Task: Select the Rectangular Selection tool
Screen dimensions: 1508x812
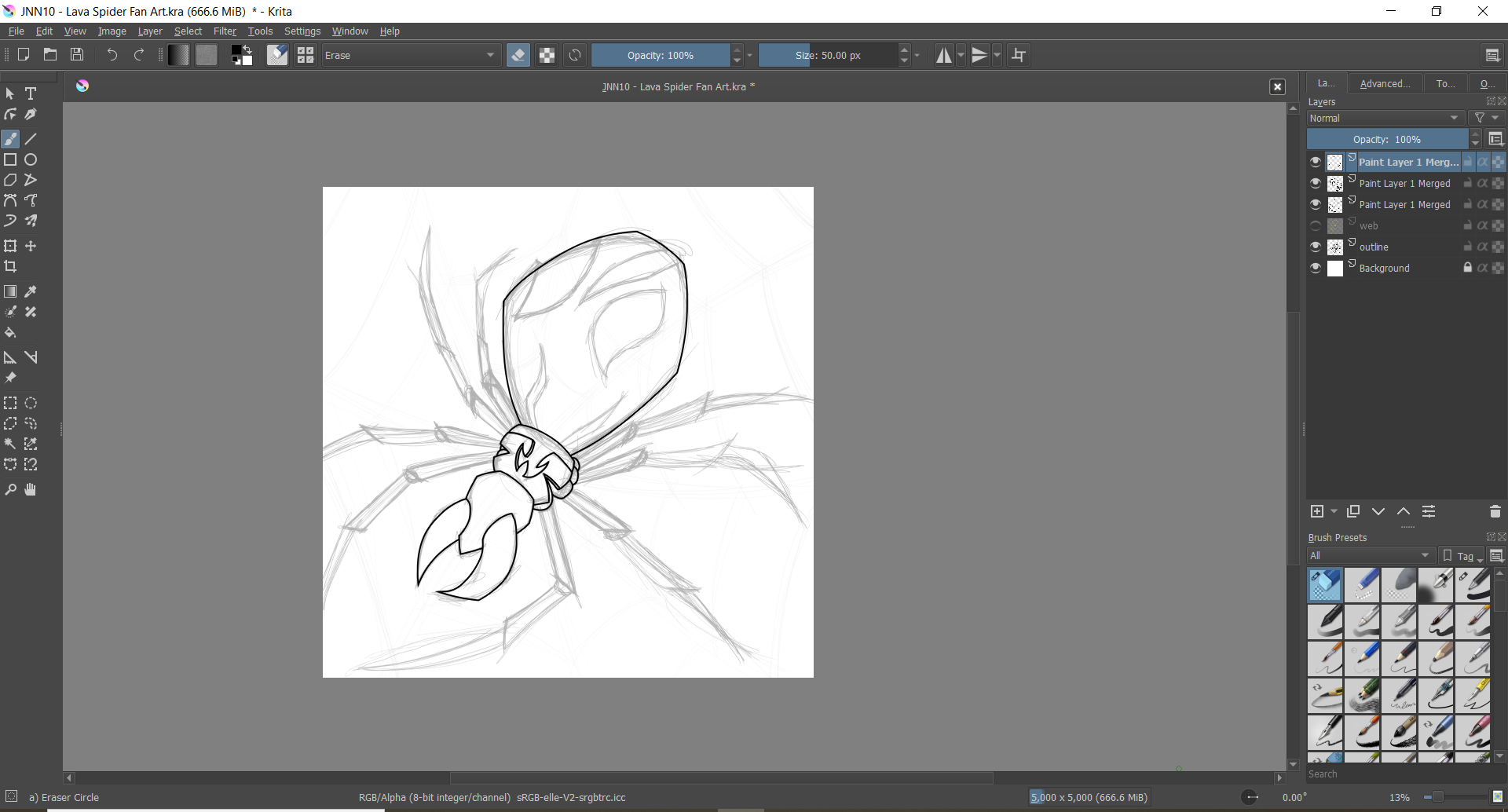Action: tap(10, 403)
